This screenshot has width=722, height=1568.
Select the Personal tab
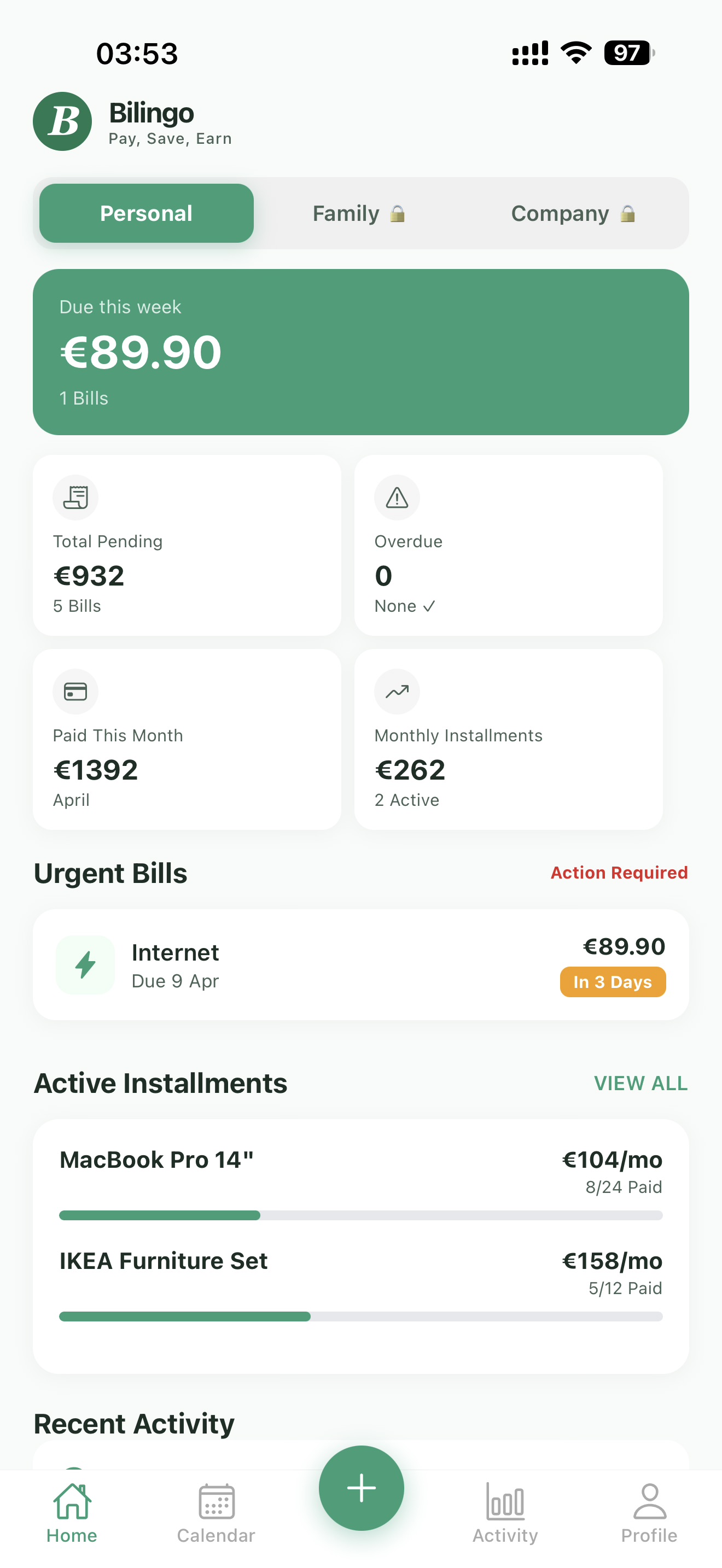pos(146,214)
